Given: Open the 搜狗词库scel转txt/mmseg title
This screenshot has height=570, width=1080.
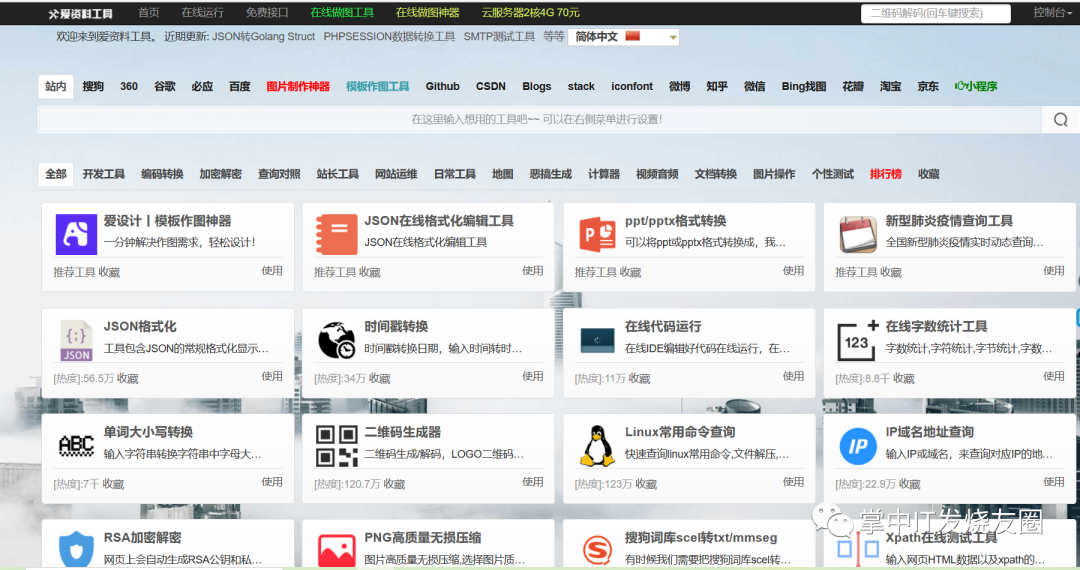Looking at the screenshot, I should [700, 538].
